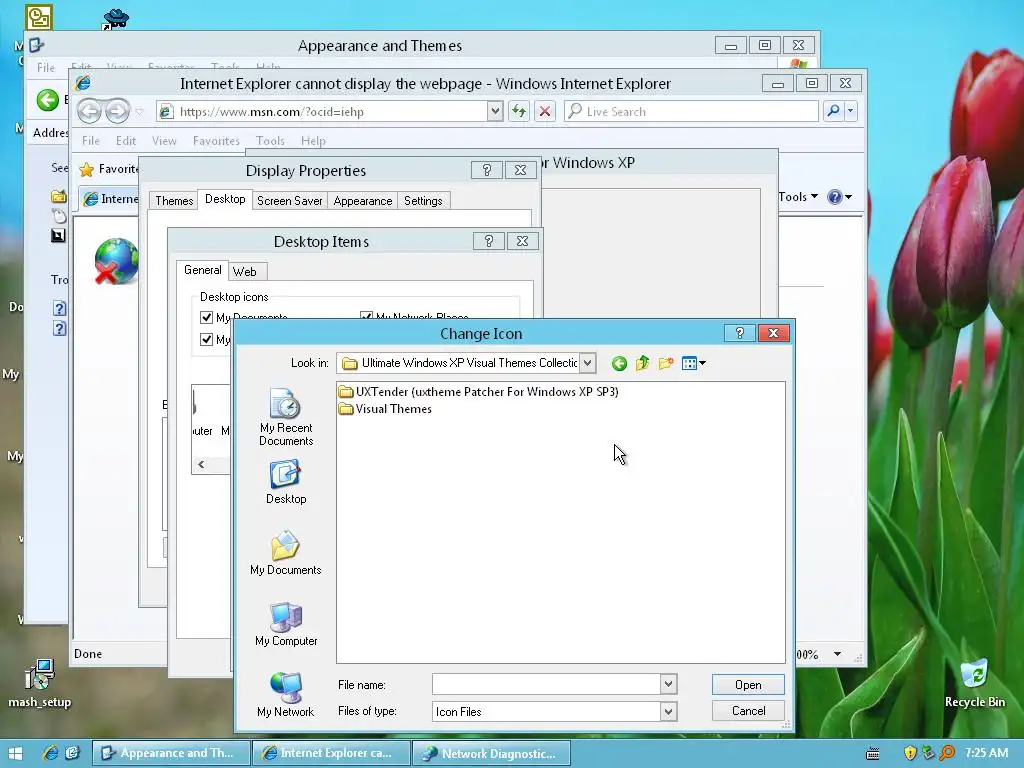Open the Appearance tab in Display Properties
This screenshot has width=1024, height=768.
point(362,200)
